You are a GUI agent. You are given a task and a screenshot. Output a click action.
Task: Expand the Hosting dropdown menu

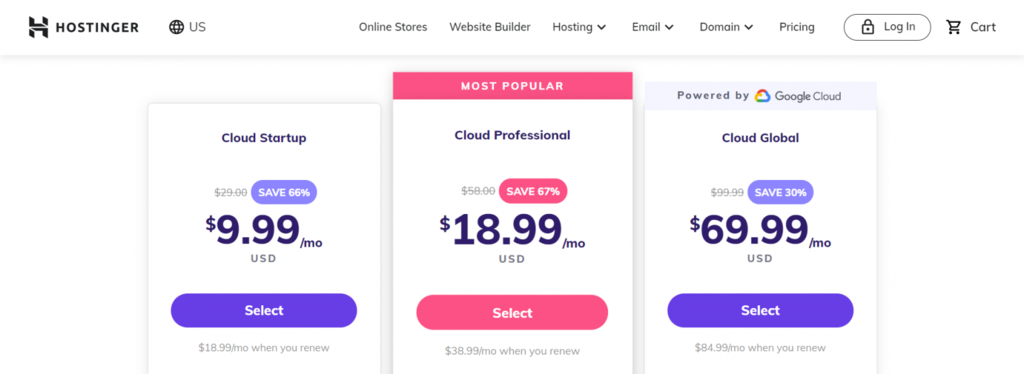click(579, 27)
